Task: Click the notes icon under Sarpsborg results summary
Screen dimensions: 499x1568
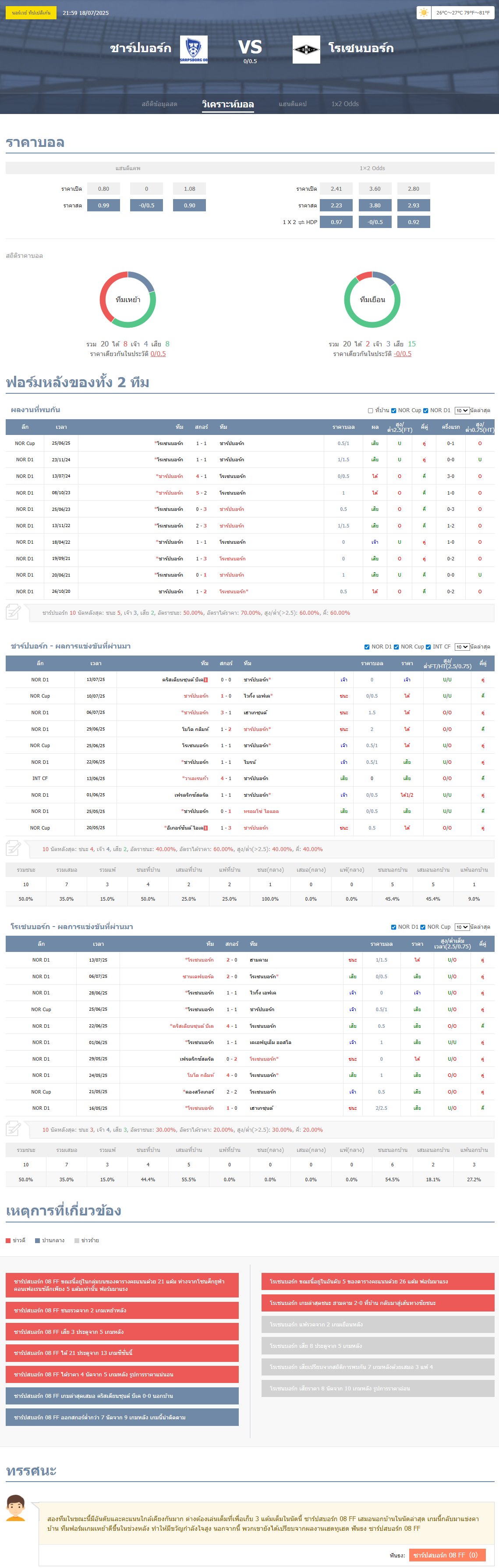Action: click(x=14, y=848)
